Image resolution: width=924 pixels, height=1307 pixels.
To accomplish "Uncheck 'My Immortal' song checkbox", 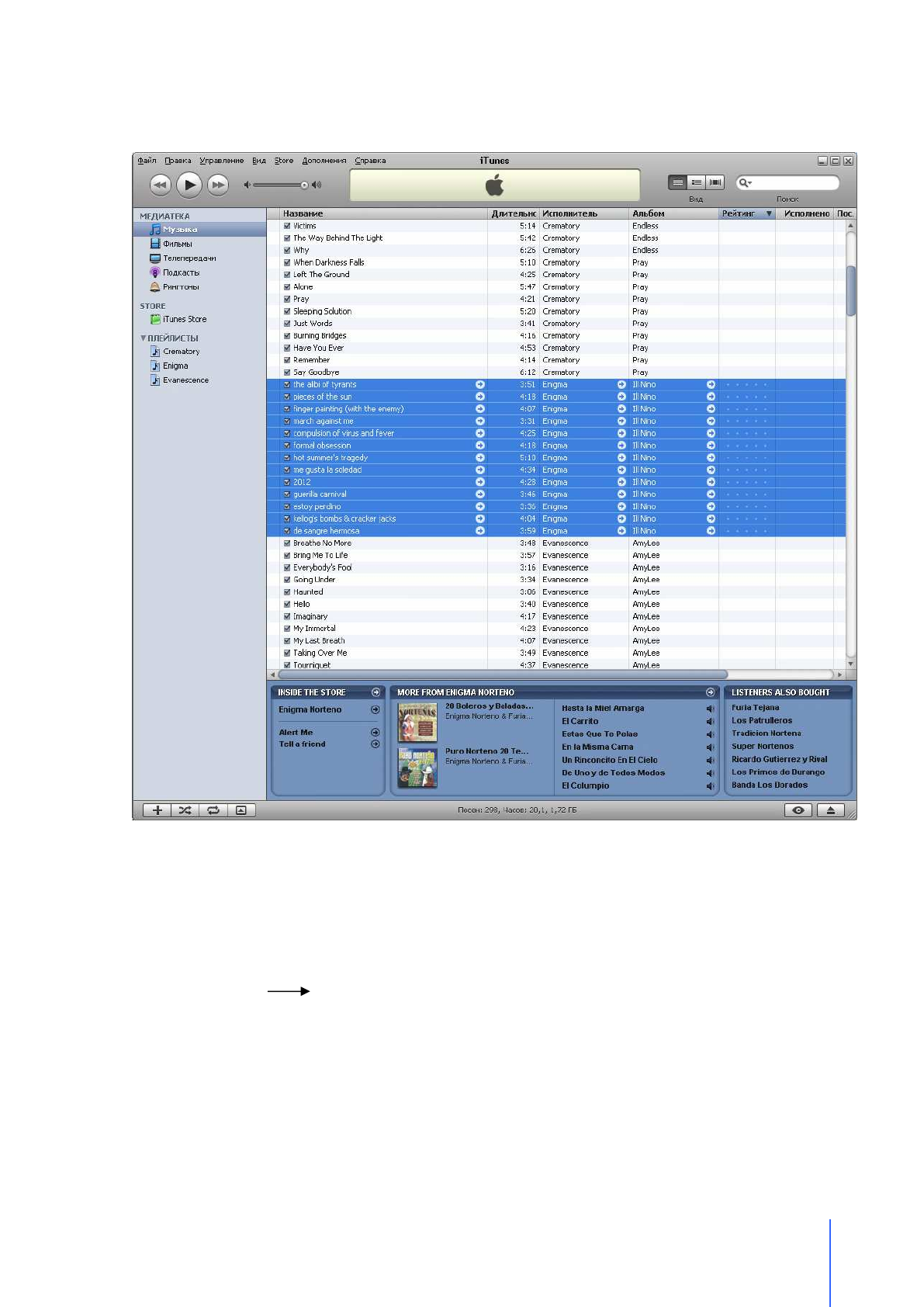I will tap(287, 629).
